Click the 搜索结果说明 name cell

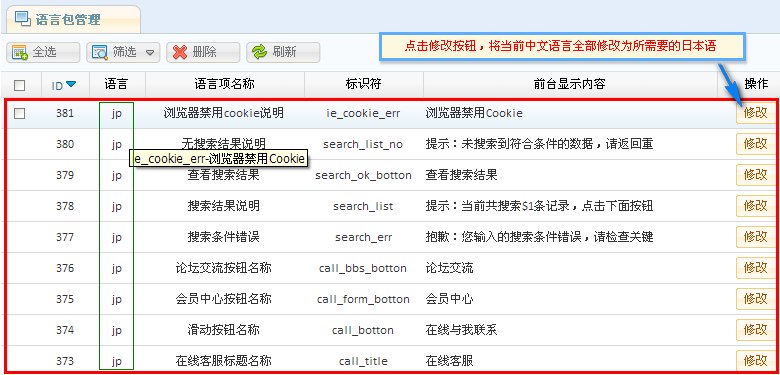tap(224, 206)
